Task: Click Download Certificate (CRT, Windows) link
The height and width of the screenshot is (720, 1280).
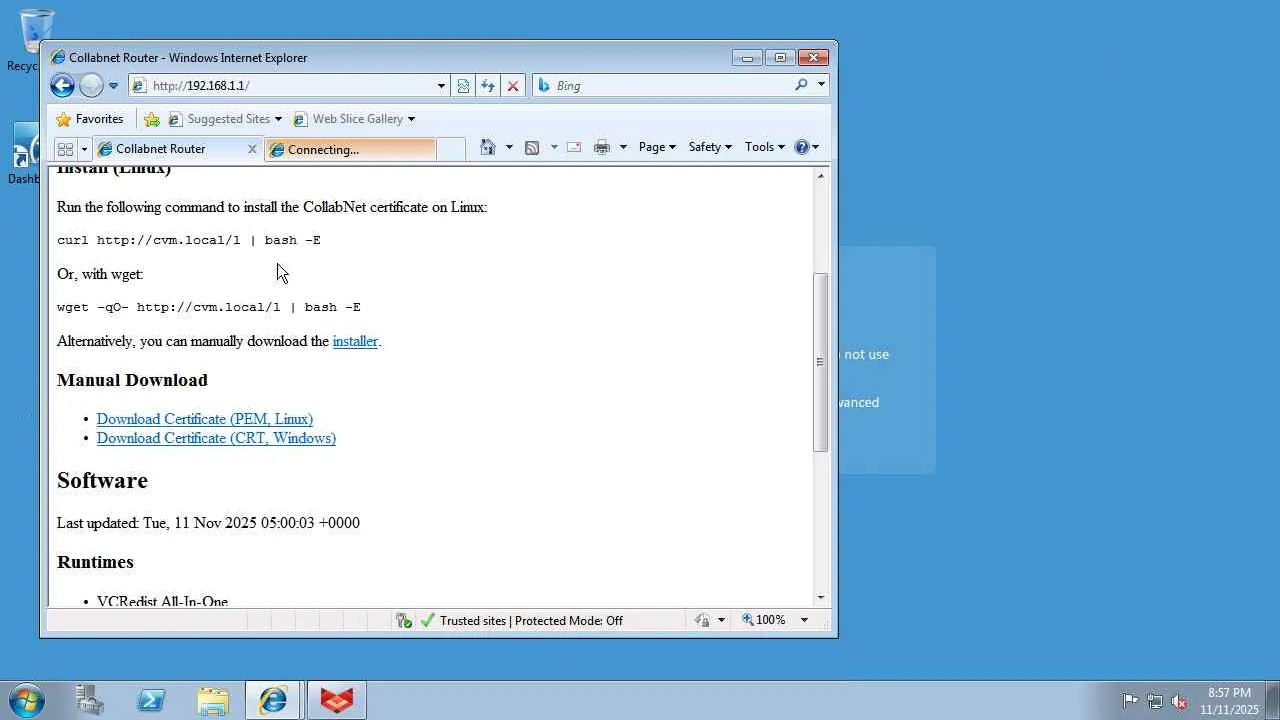Action: pos(216,438)
